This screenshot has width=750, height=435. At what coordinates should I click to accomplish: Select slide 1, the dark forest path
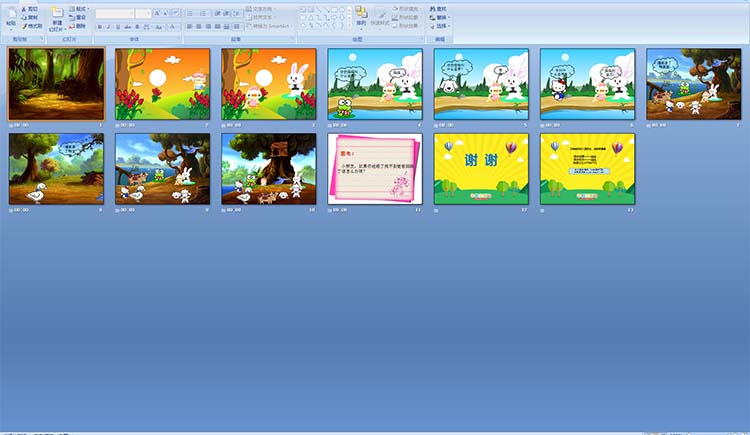[x=56, y=84]
